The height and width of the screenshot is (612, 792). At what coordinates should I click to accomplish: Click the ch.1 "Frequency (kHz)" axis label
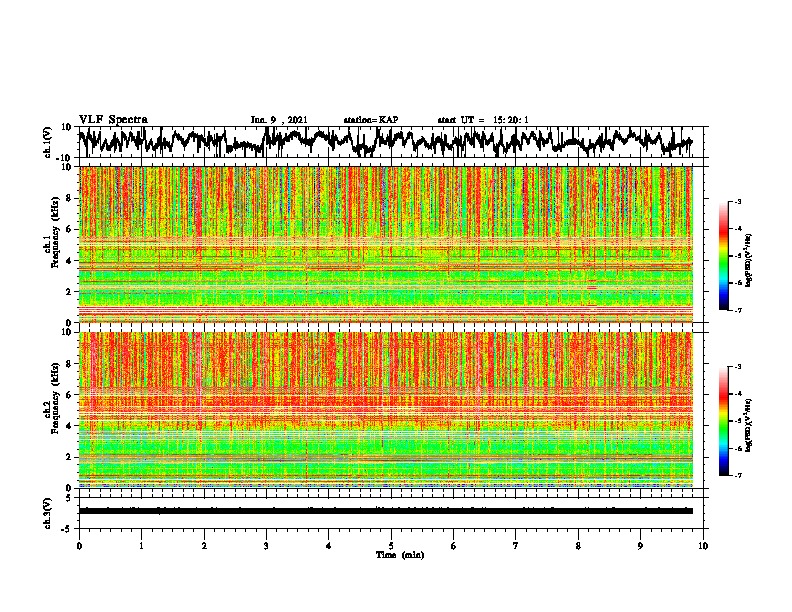pyautogui.click(x=56, y=232)
